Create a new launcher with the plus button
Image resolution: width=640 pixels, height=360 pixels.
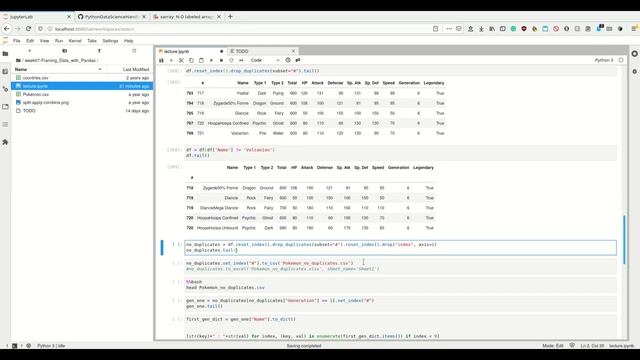pyautogui.click(x=29, y=51)
